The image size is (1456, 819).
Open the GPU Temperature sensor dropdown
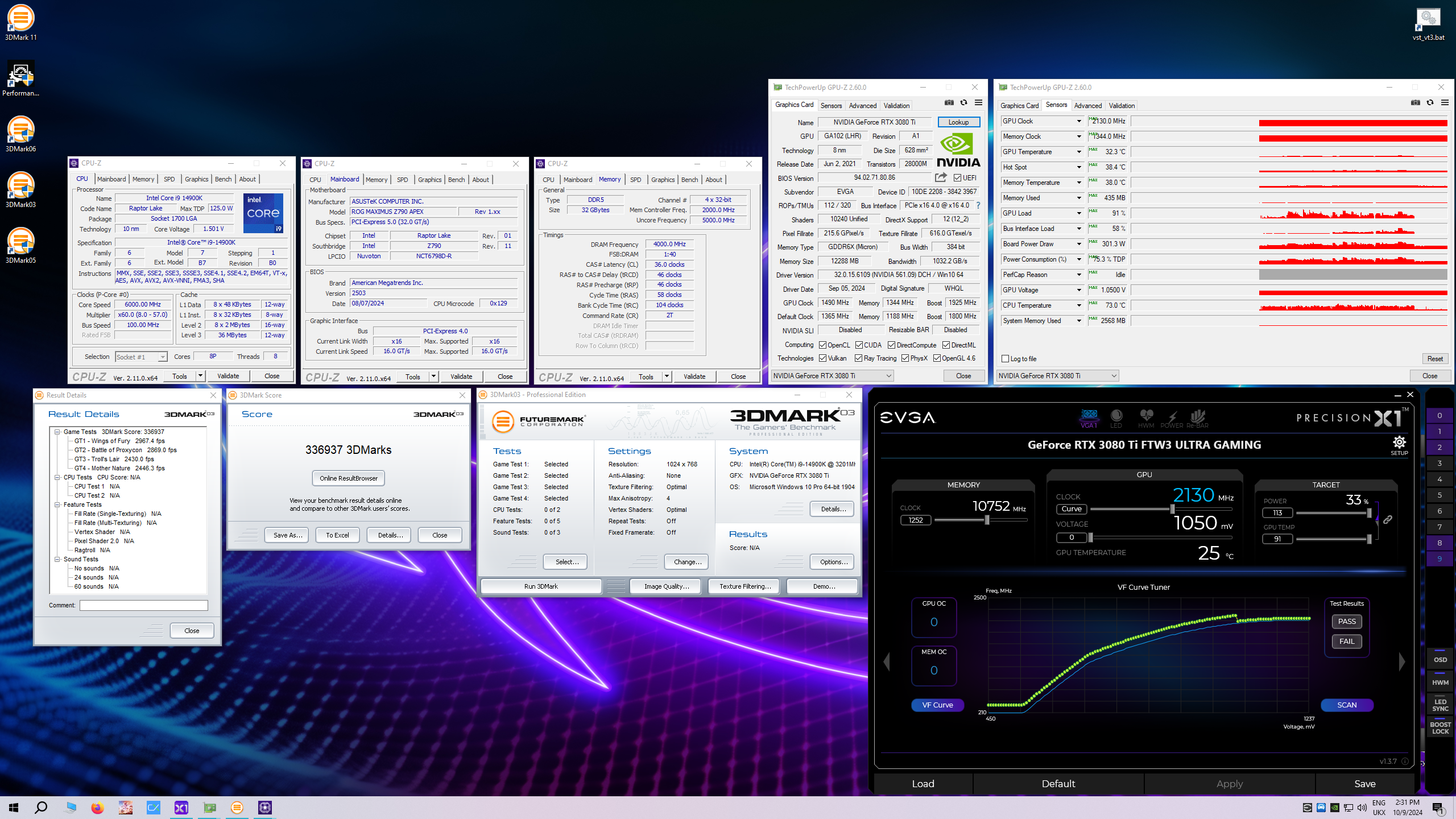1079,152
